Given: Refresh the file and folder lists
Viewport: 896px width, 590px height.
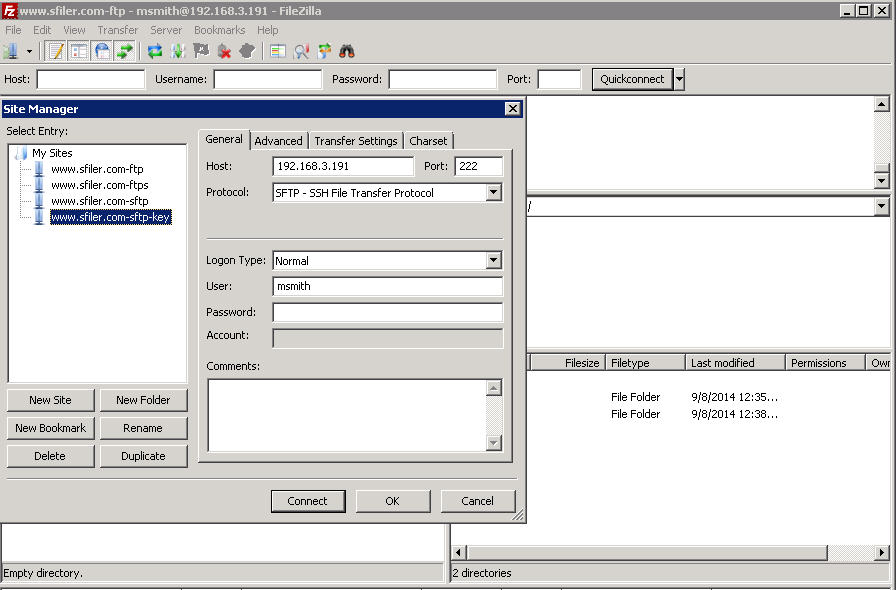Looking at the screenshot, I should point(155,51).
